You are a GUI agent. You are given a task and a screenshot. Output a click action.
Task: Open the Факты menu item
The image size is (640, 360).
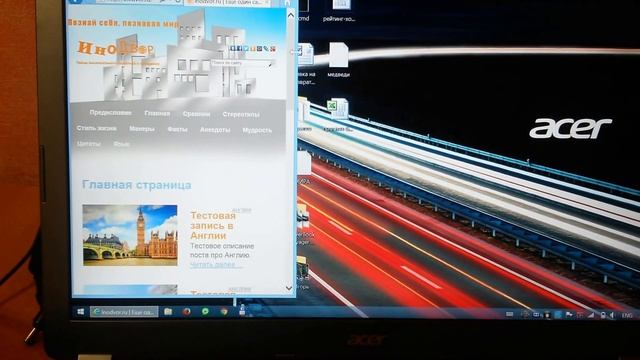[x=177, y=129]
